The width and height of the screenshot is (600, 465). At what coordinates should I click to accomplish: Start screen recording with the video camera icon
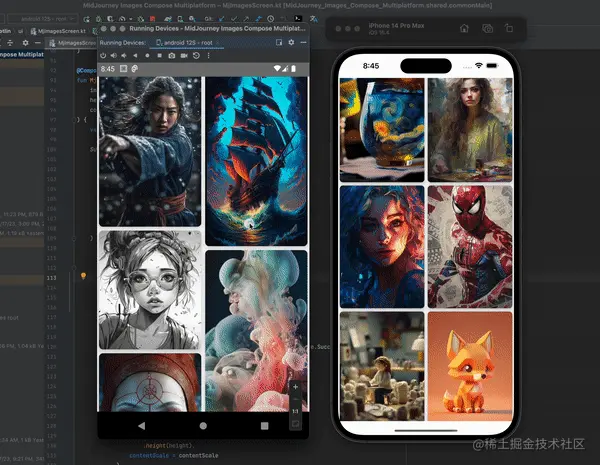tap(184, 55)
